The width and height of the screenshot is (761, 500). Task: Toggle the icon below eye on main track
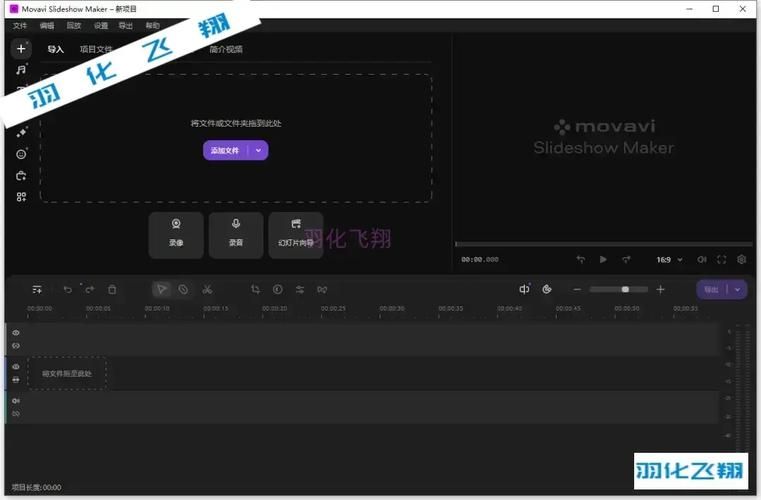pos(16,380)
